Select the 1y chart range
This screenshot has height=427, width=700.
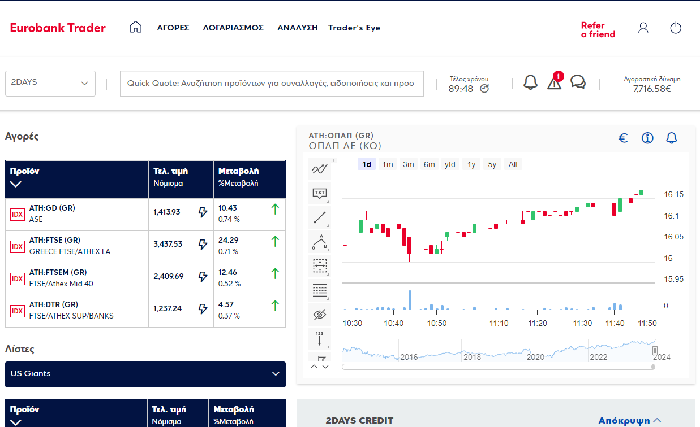(x=471, y=164)
